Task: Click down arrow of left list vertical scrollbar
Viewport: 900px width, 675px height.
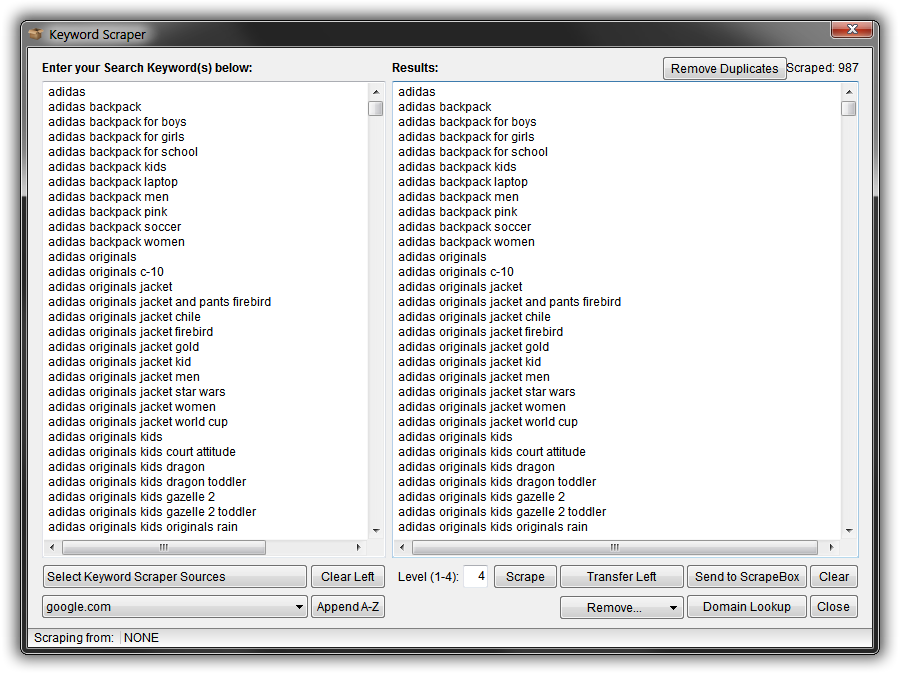Action: pos(376,530)
